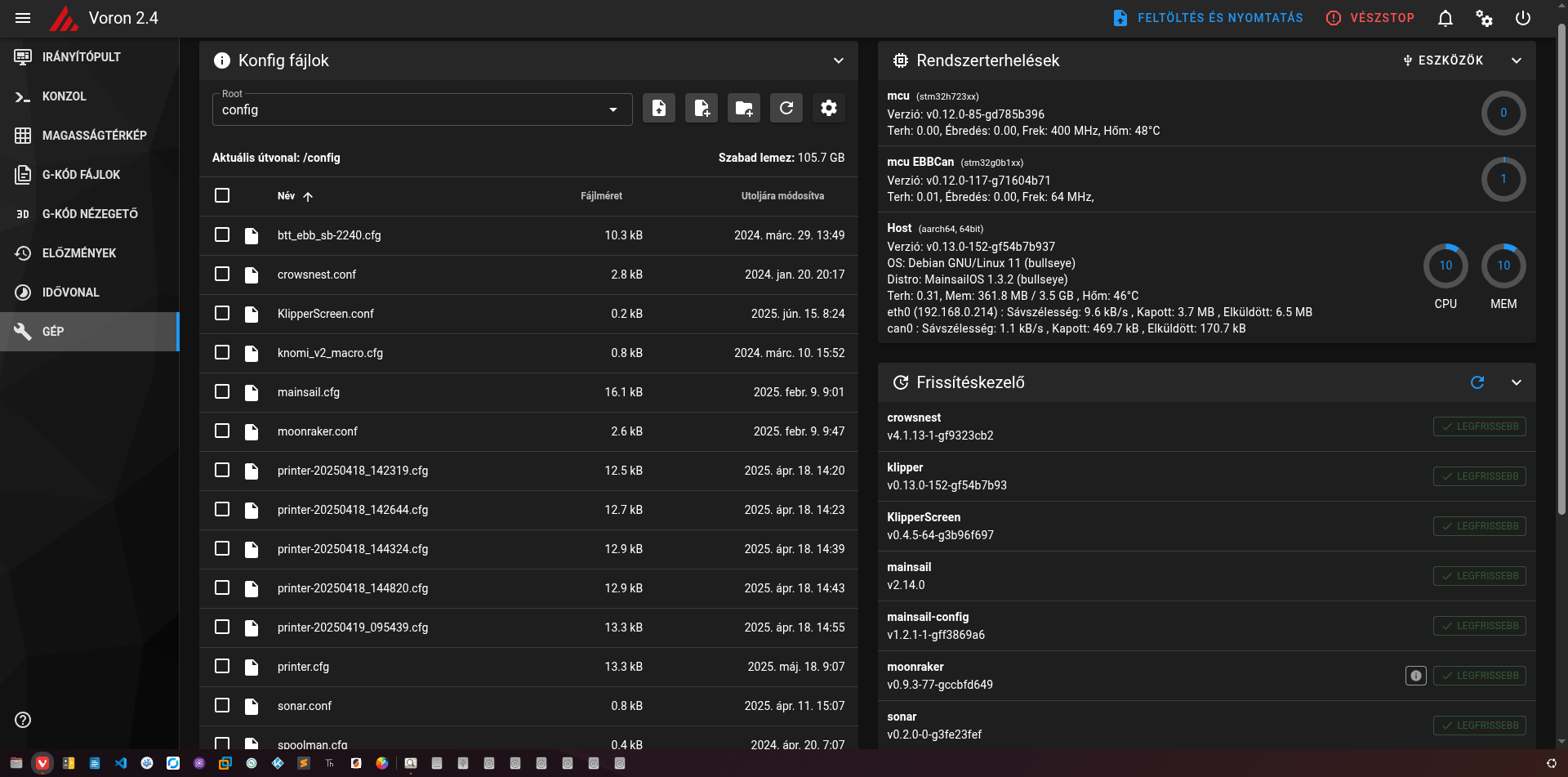Viewport: 1568px width, 777px height.
Task: Open MAGASSÁGTÉRKÉP from the sidebar
Action: [94, 136]
